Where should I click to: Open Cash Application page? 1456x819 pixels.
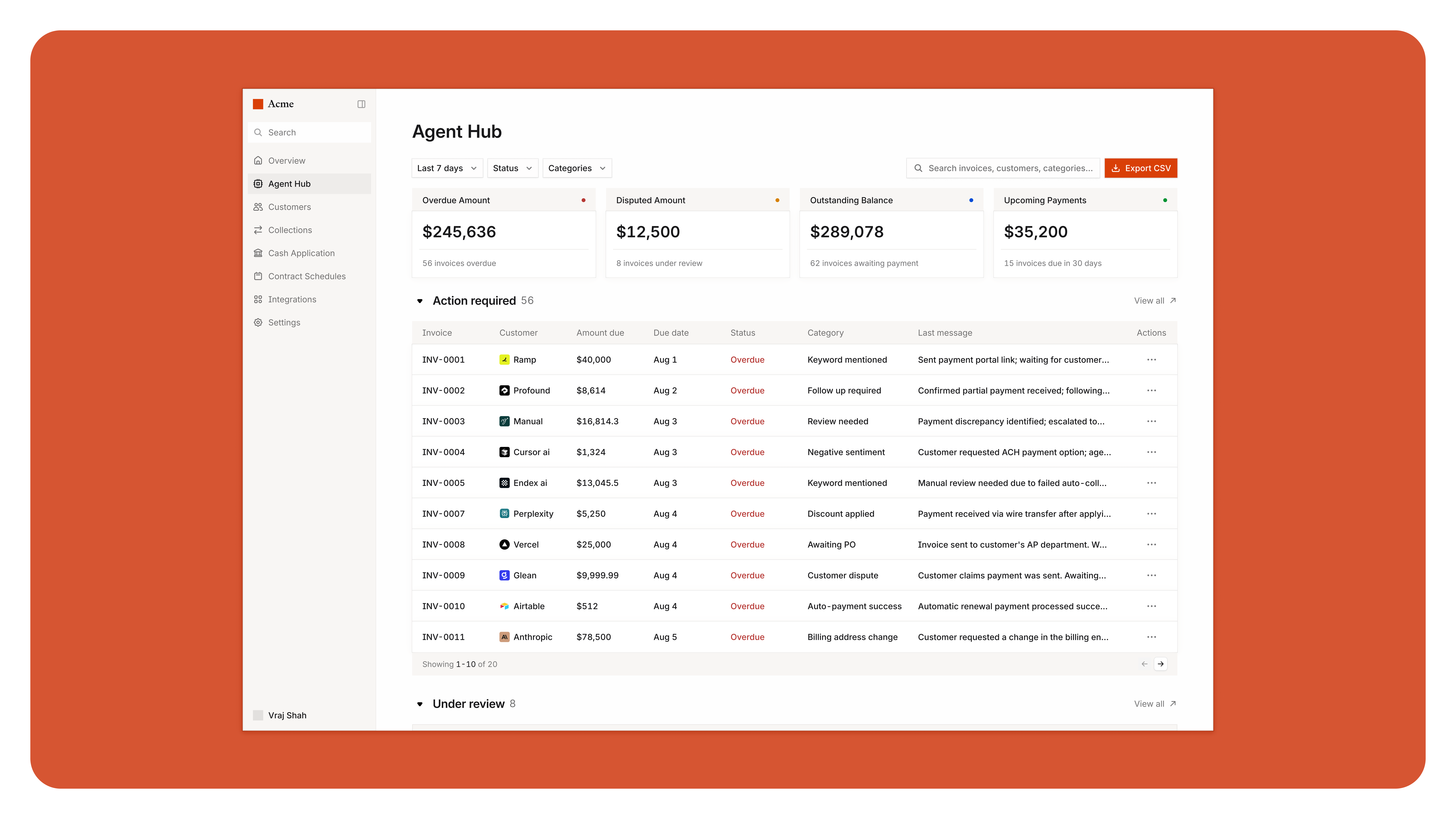pyautogui.click(x=301, y=253)
